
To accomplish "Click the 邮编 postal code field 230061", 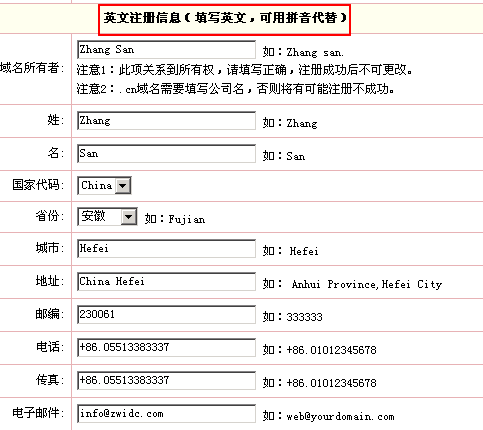I will click(166, 315).
